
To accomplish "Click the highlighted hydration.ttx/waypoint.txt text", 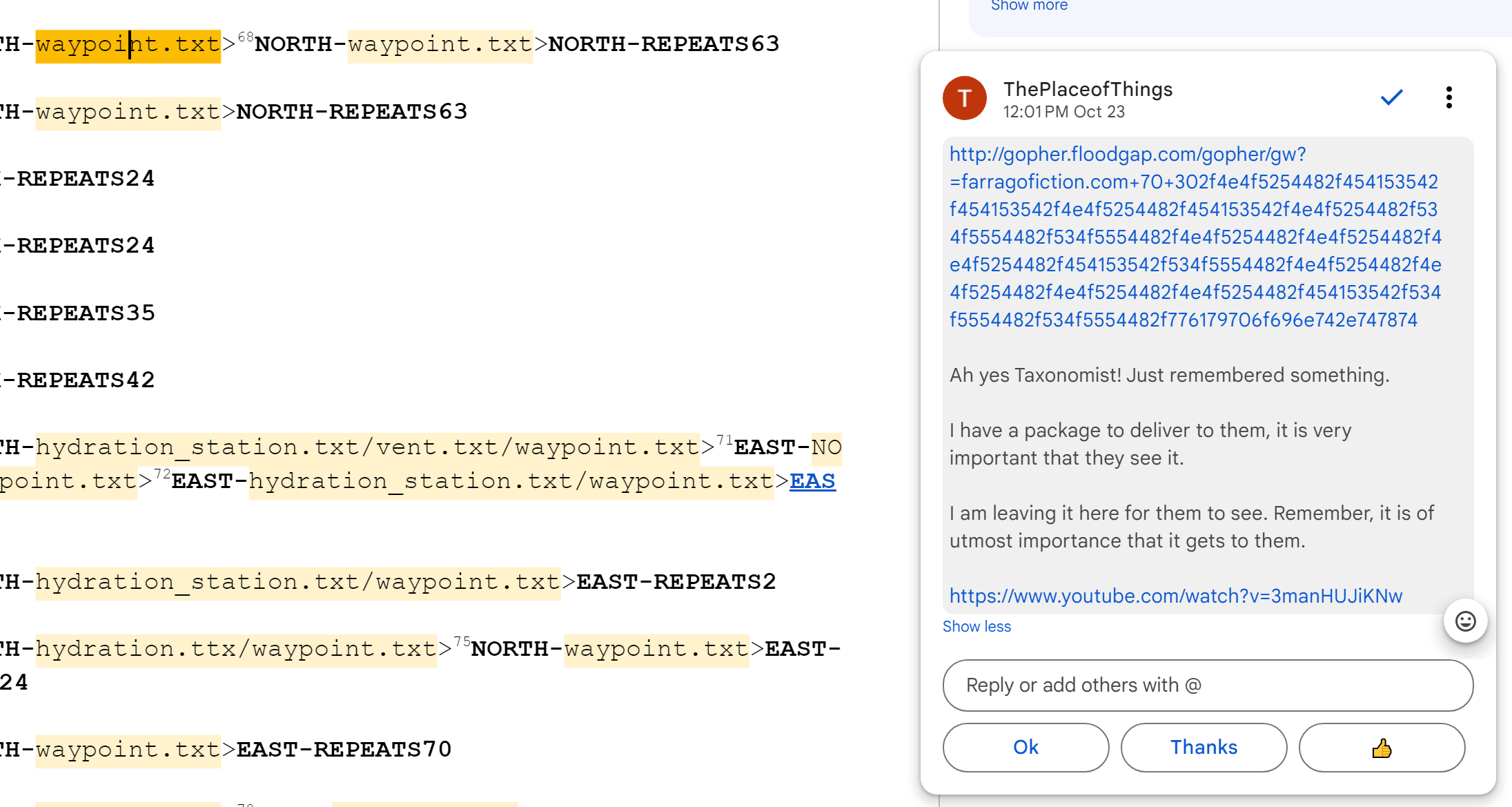I will (x=236, y=650).
